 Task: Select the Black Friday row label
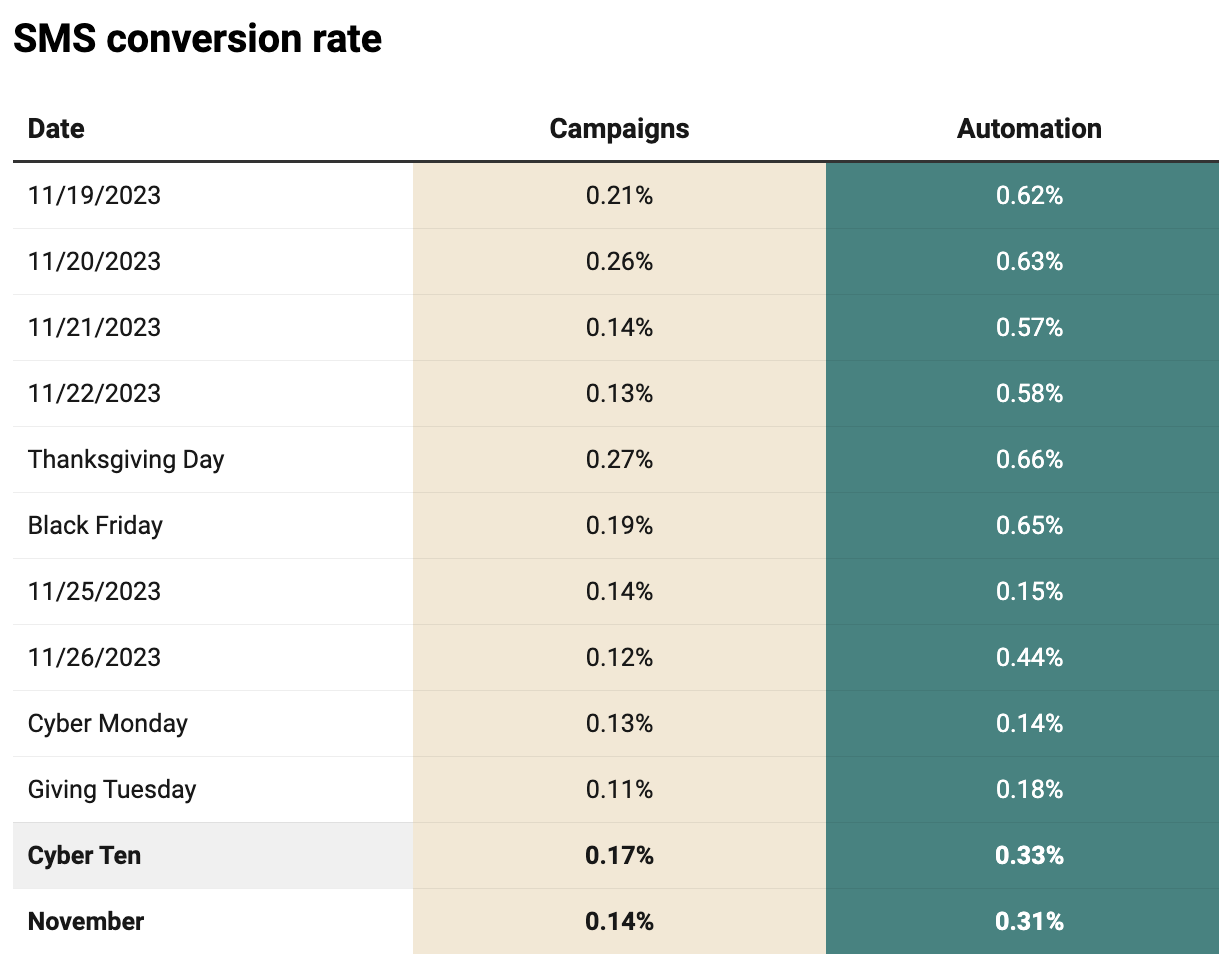pyautogui.click(x=95, y=525)
